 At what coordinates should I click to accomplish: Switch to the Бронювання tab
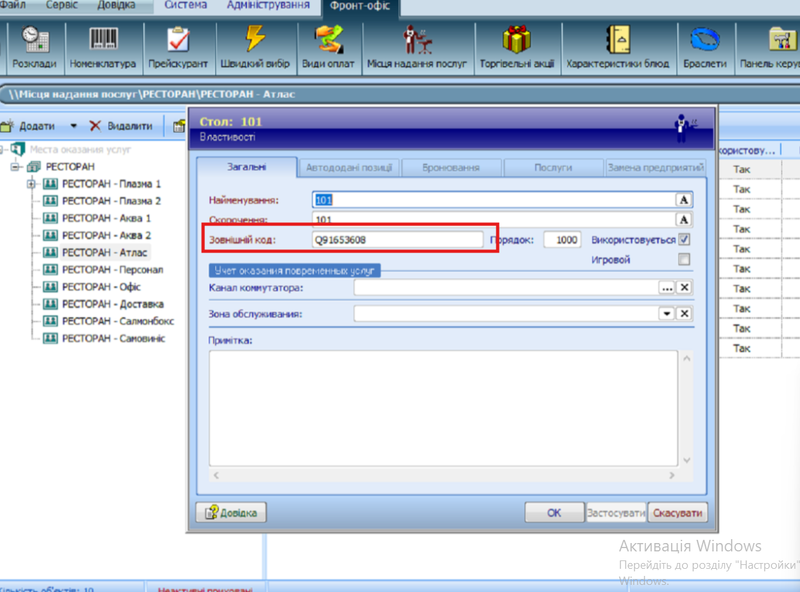(451, 167)
